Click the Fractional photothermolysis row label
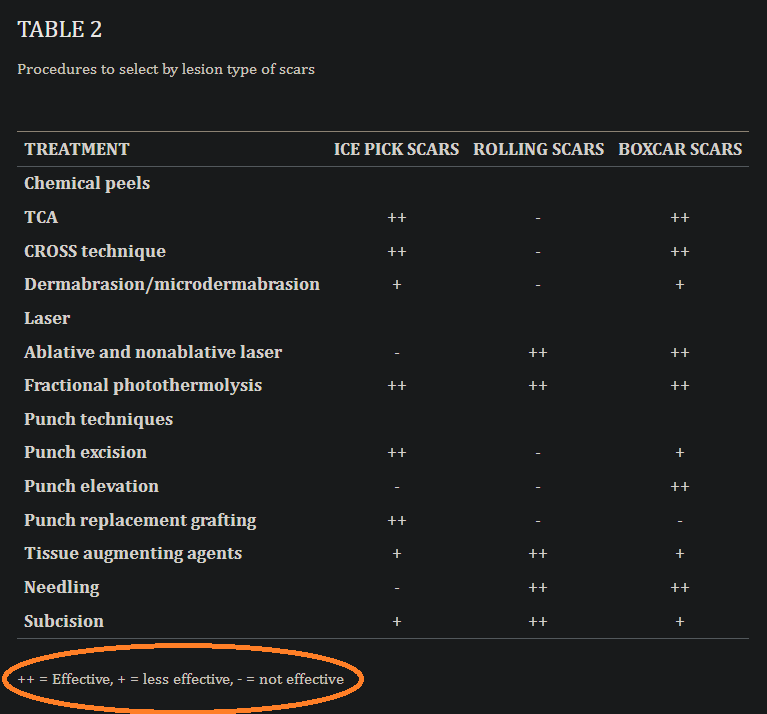Viewport: 767px width, 714px height. [x=143, y=385]
